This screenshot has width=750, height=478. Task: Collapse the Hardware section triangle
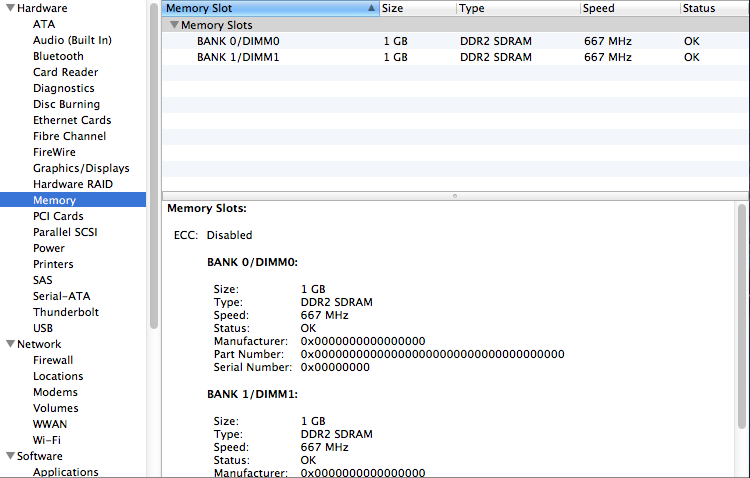point(10,8)
